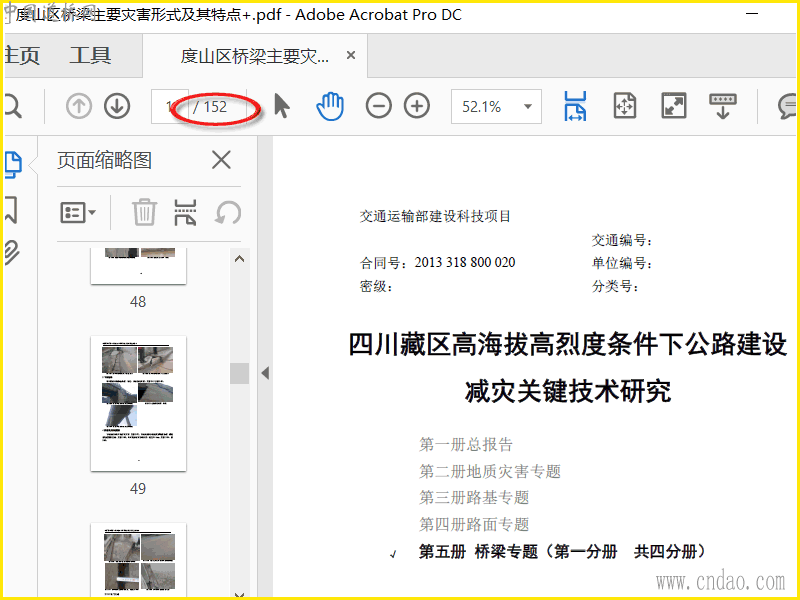Close the 页面缩略图 panel
The width and height of the screenshot is (800, 600).
(x=221, y=160)
